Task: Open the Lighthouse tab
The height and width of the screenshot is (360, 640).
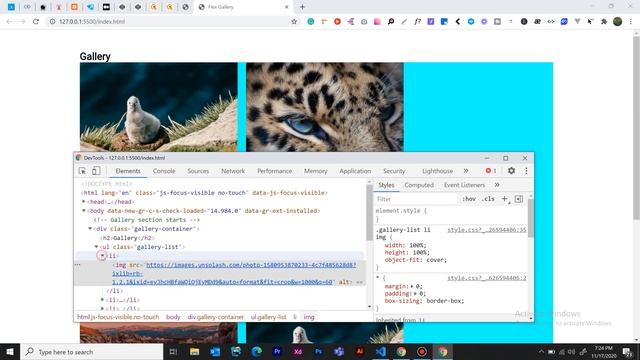Action: pos(437,171)
